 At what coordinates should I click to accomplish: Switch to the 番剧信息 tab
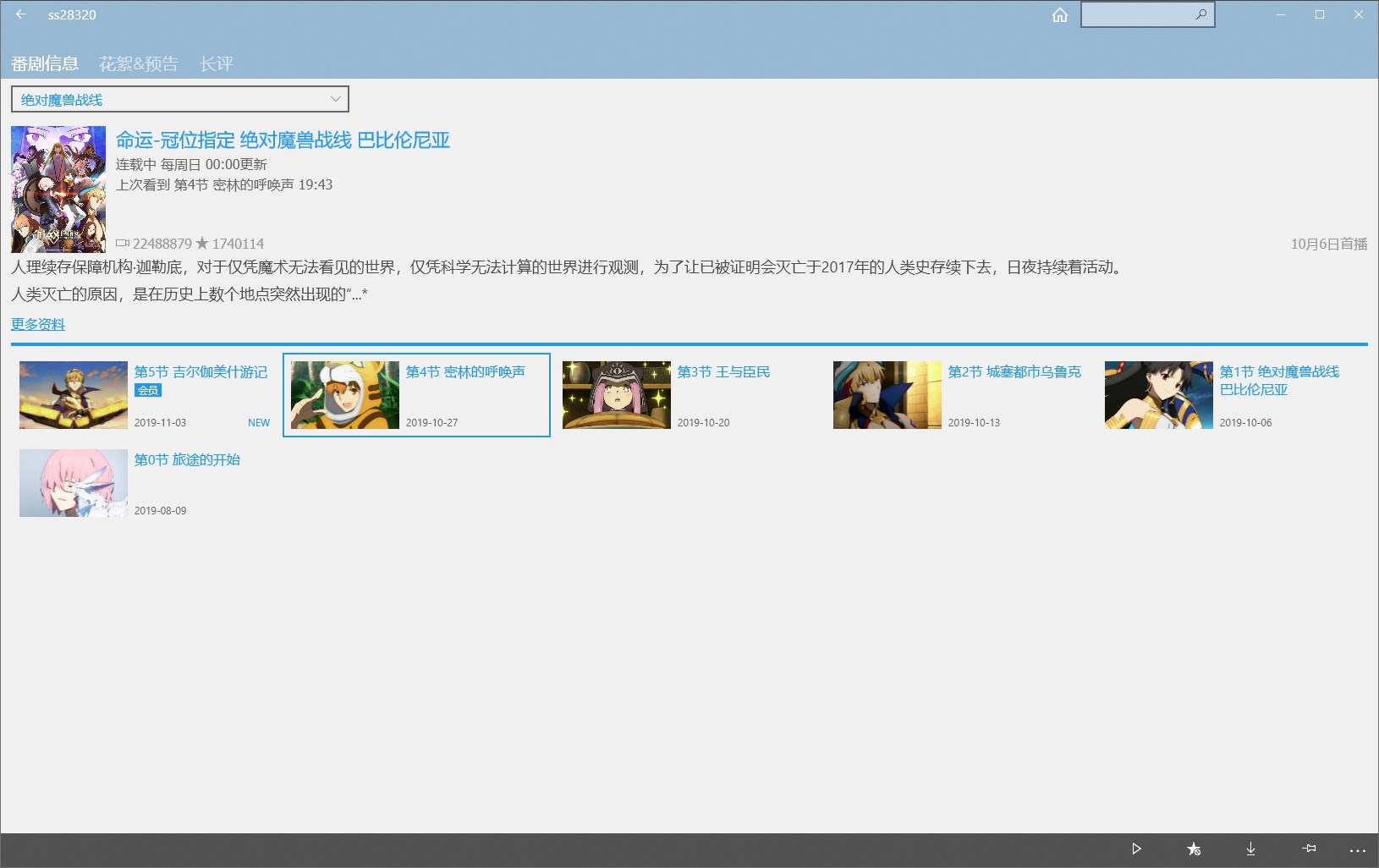45,63
